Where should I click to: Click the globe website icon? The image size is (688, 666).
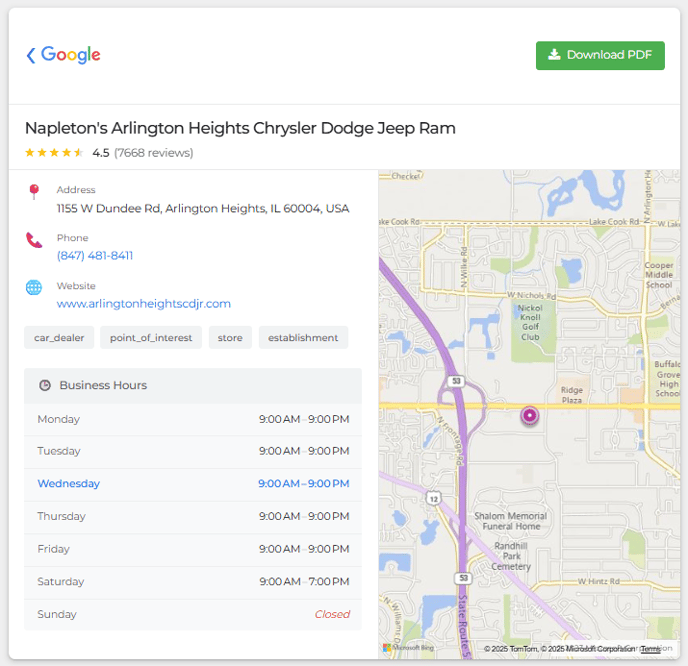34,287
